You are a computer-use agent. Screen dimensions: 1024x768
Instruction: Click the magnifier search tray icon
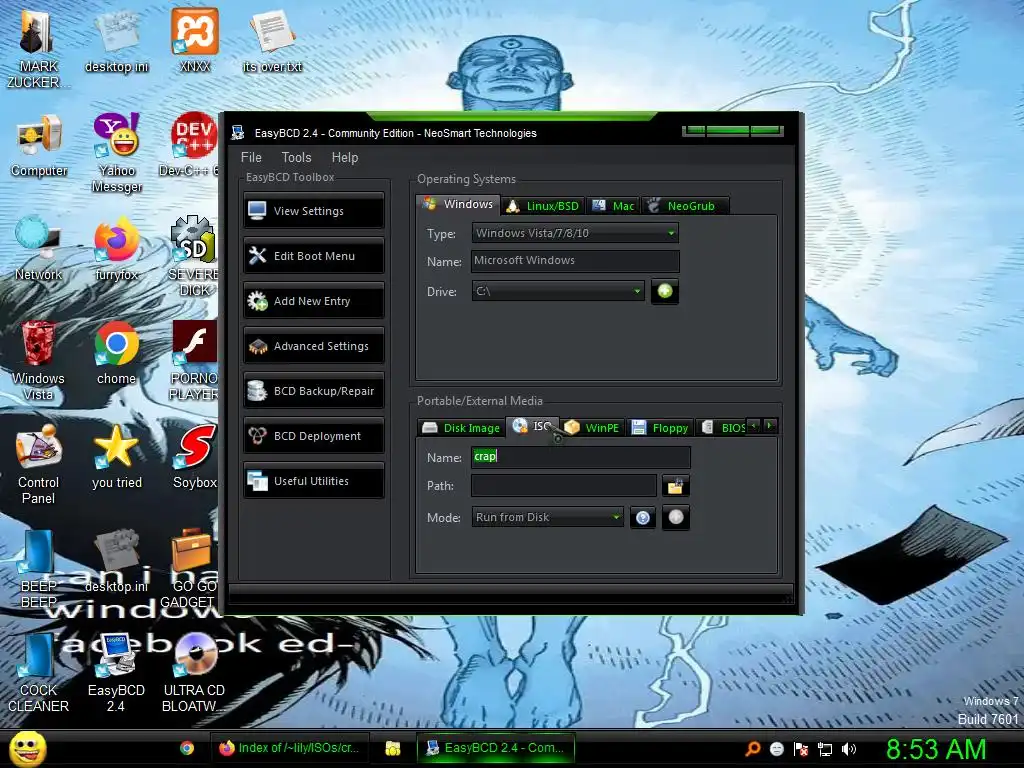753,749
